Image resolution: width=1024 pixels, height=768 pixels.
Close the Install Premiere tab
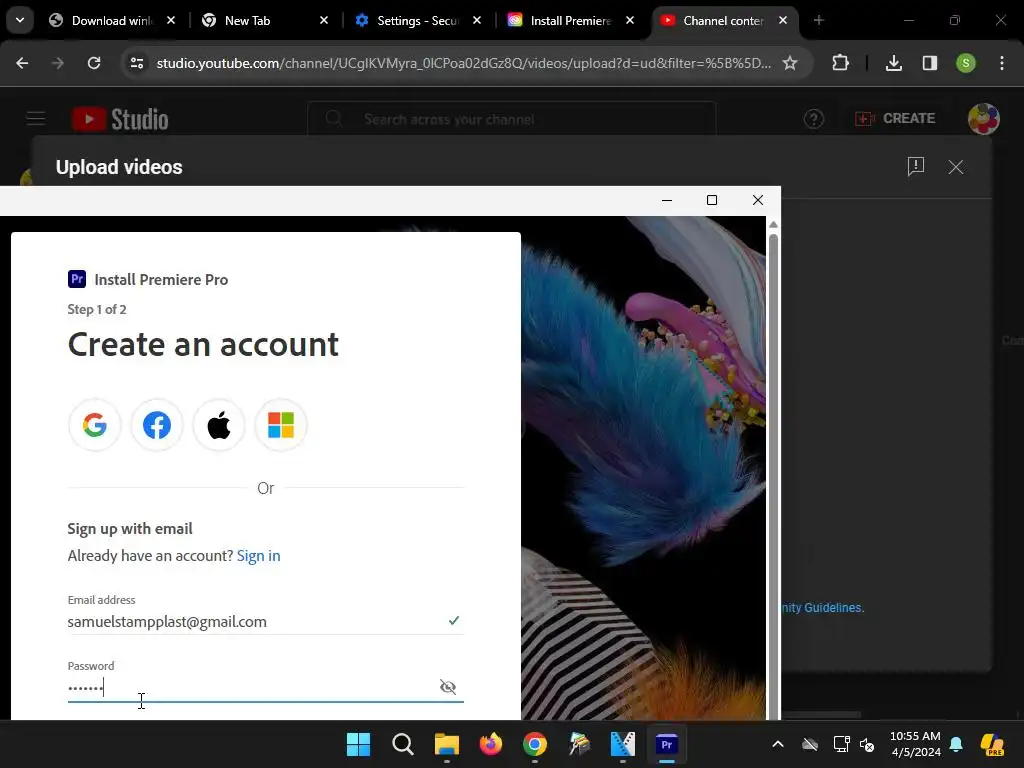point(630,20)
